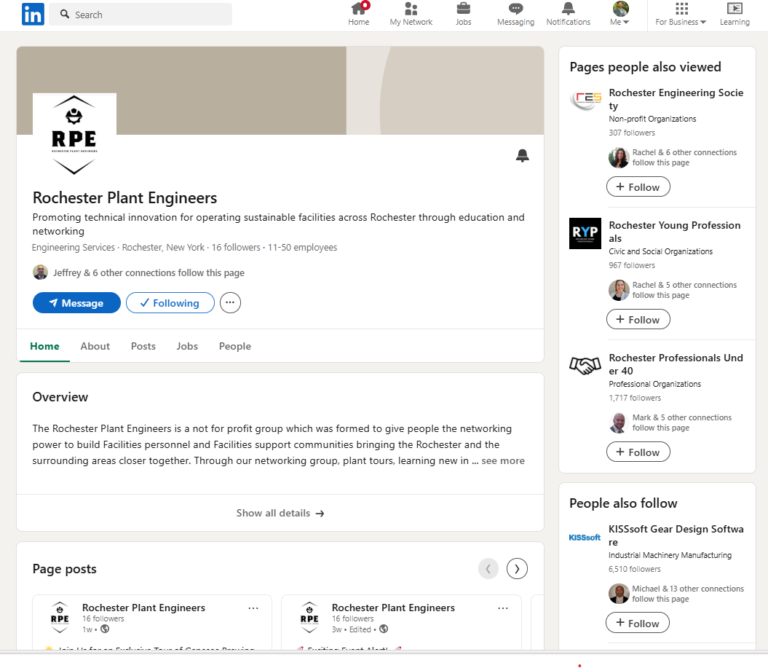
Task: Open Jeffrey & 6 other connections link
Action: (x=148, y=273)
